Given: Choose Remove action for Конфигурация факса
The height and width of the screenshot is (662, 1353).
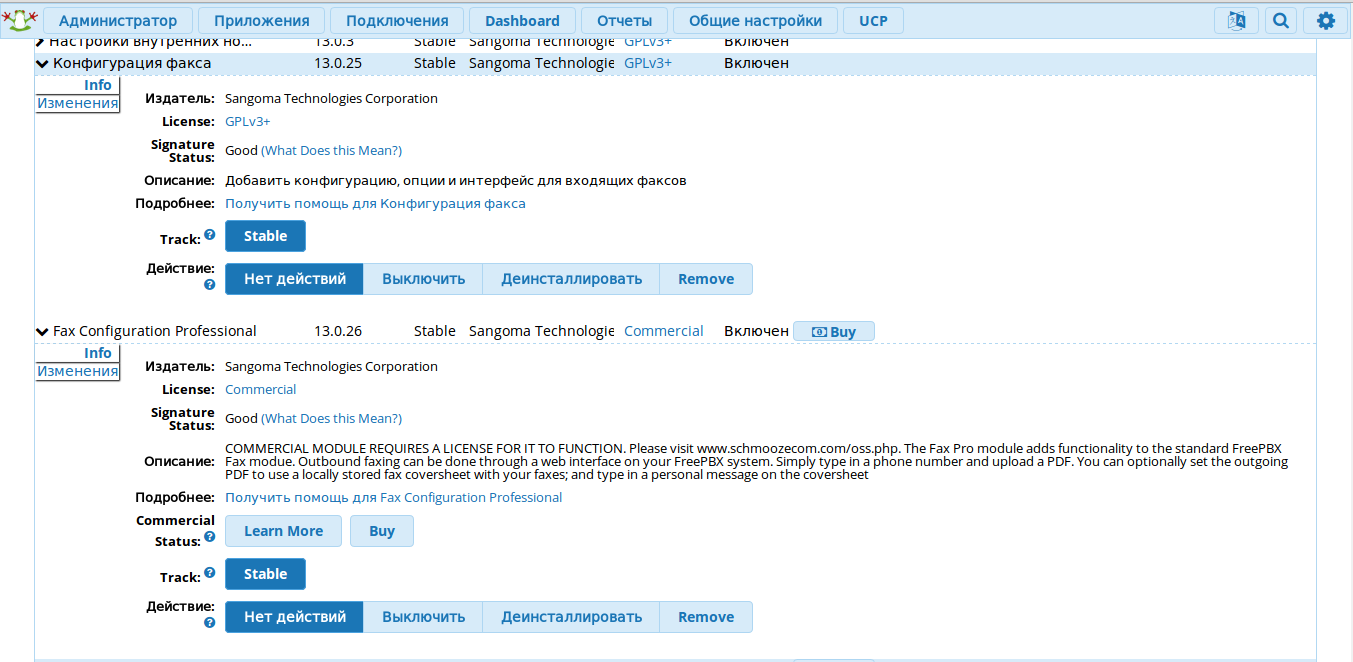Looking at the screenshot, I should 705,279.
